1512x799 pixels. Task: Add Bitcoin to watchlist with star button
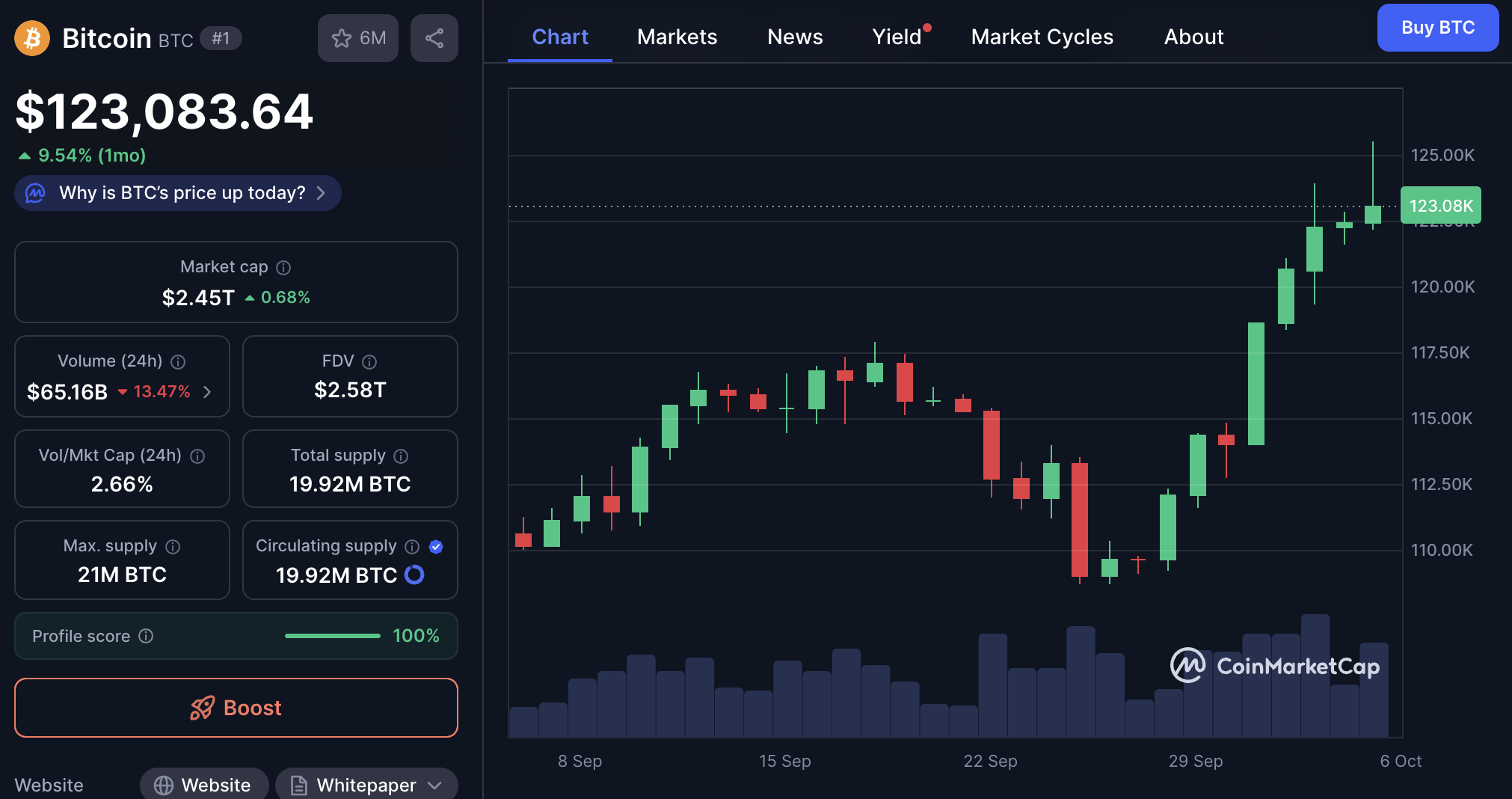click(x=358, y=38)
